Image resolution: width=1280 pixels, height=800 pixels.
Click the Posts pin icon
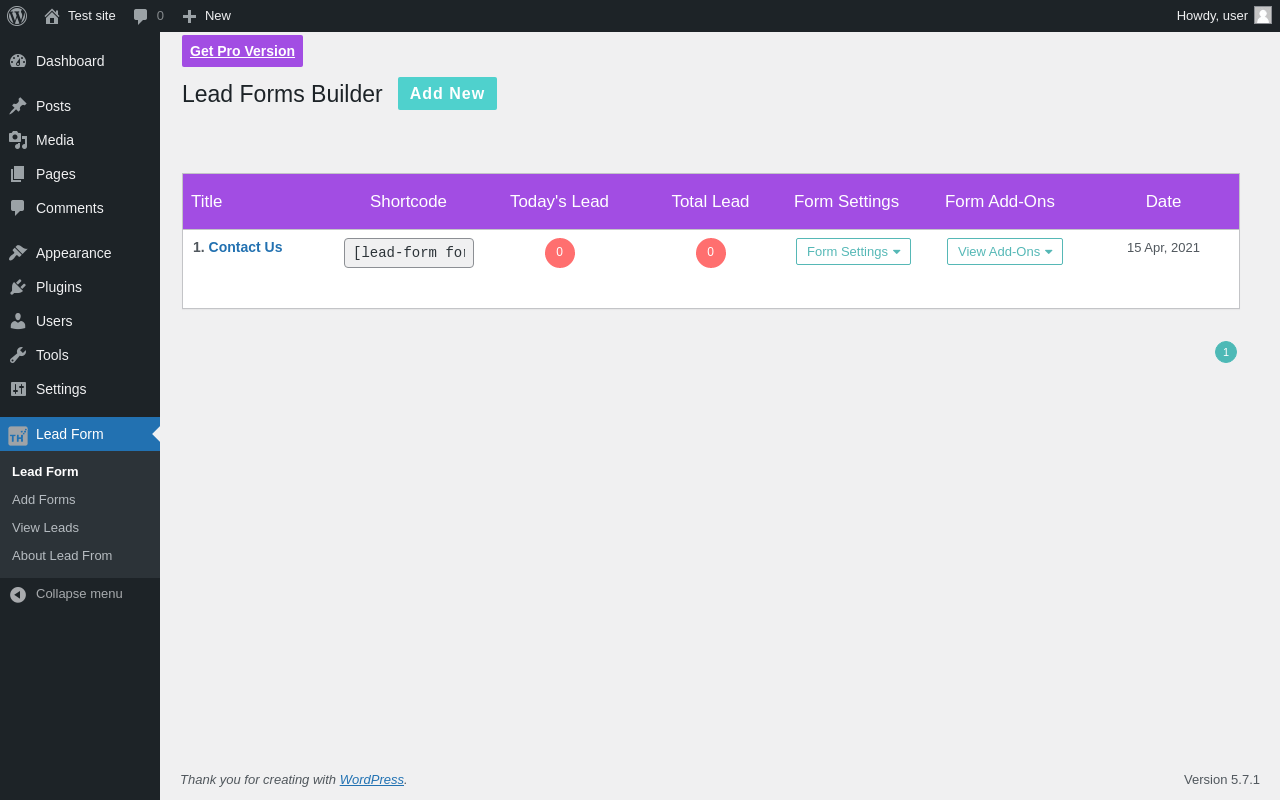(18, 106)
